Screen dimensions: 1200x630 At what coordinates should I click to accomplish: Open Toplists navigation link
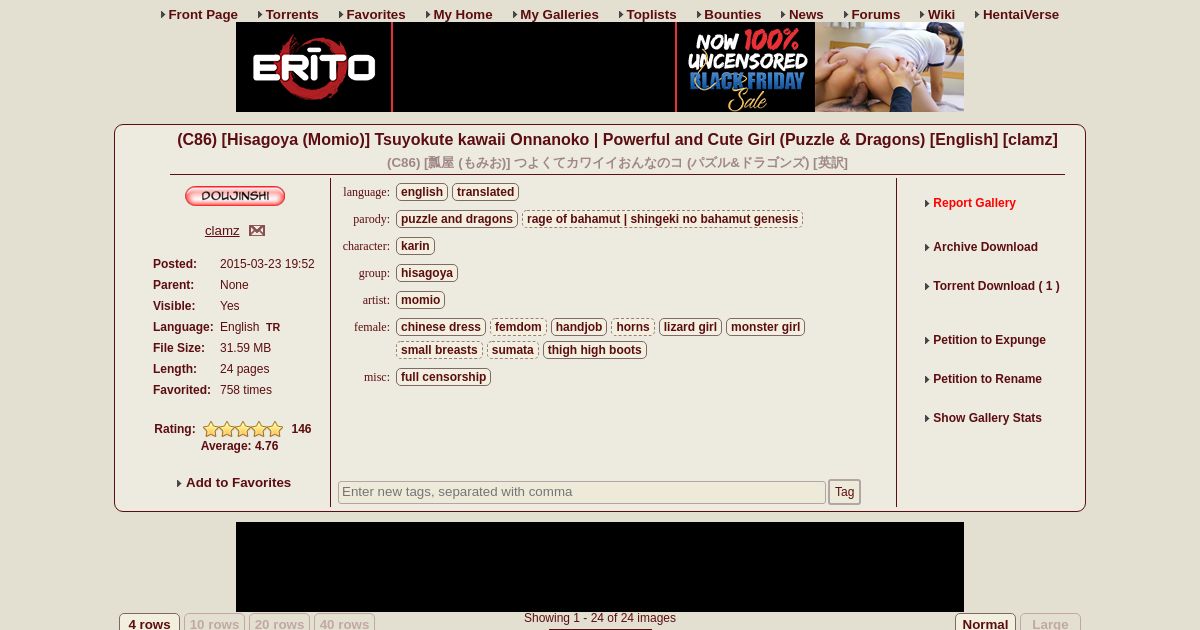(x=651, y=14)
